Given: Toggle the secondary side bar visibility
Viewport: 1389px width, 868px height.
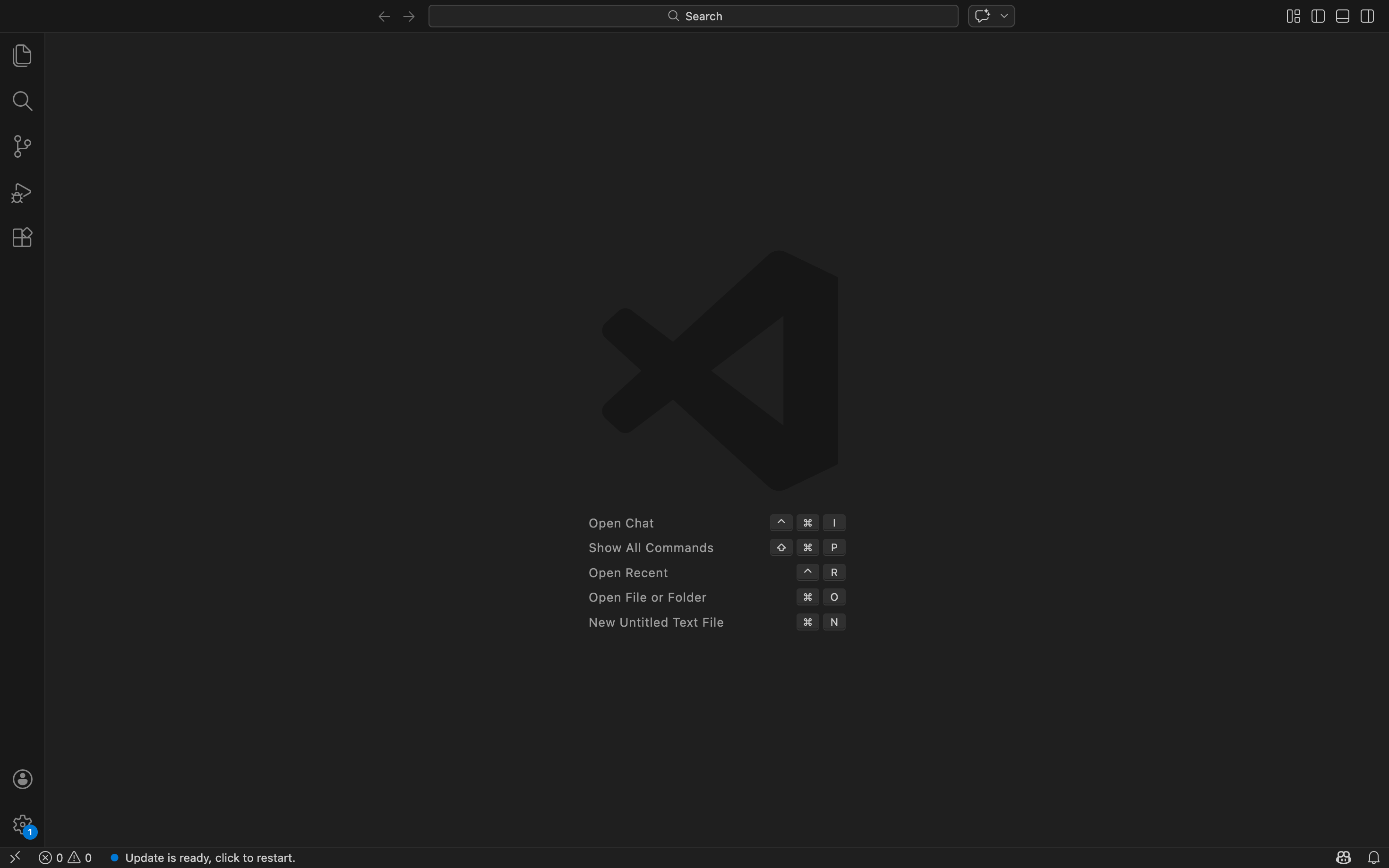Looking at the screenshot, I should tap(1367, 16).
